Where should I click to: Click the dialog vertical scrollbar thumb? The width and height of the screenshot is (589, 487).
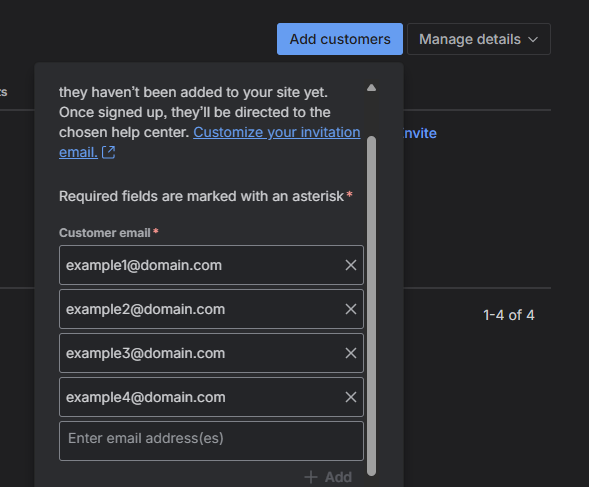[371, 306]
